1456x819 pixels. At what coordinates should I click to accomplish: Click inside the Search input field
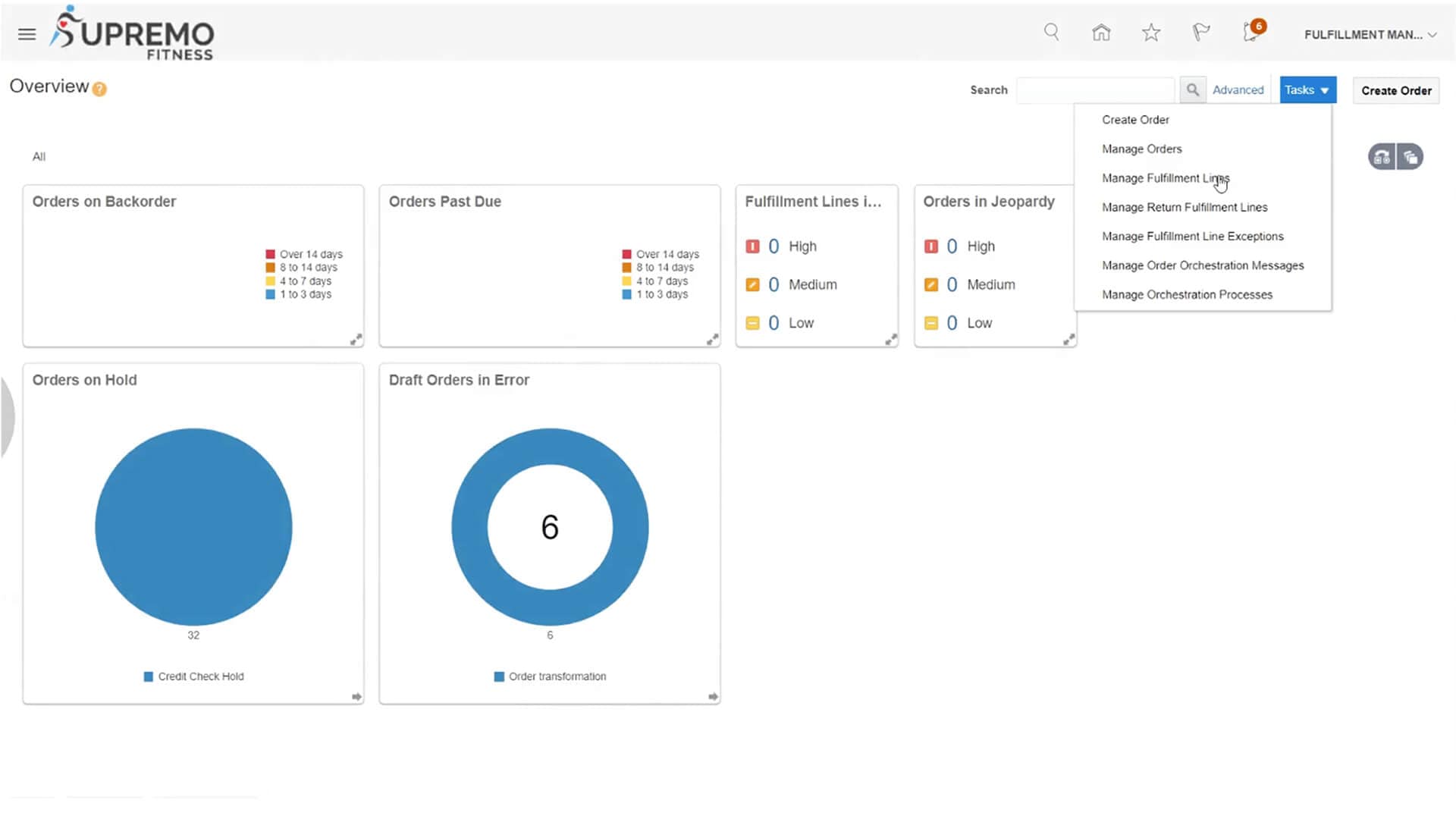1096,89
